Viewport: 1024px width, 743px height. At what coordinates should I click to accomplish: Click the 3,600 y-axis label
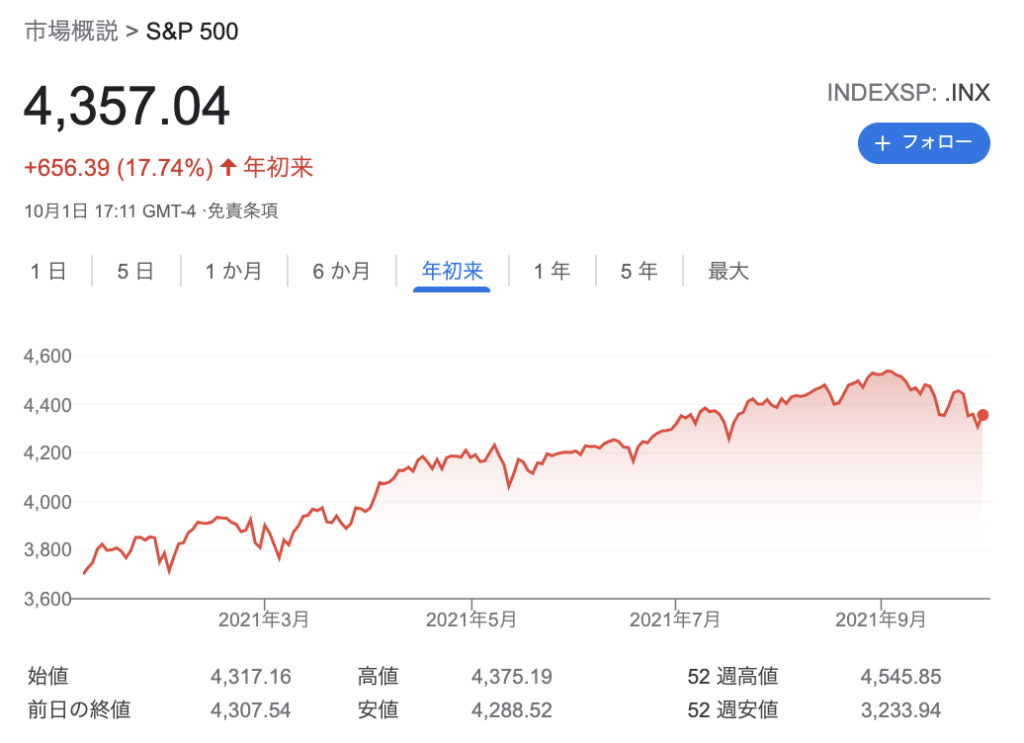pos(48,599)
